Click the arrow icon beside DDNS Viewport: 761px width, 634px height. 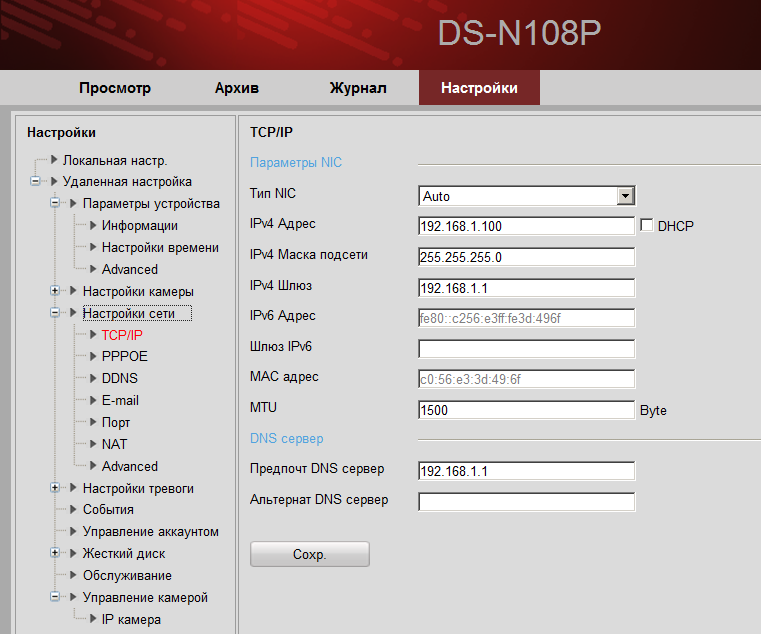[x=93, y=378]
